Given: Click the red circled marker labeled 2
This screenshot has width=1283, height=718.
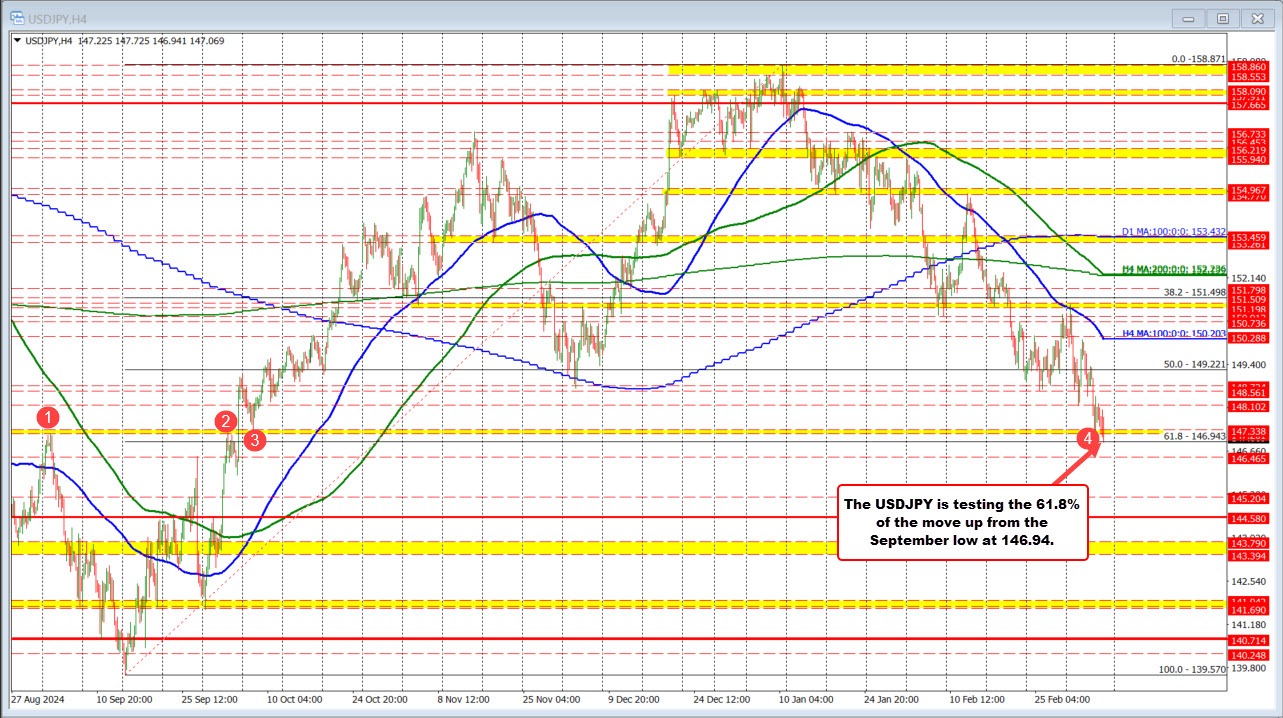Looking at the screenshot, I should coord(225,422).
